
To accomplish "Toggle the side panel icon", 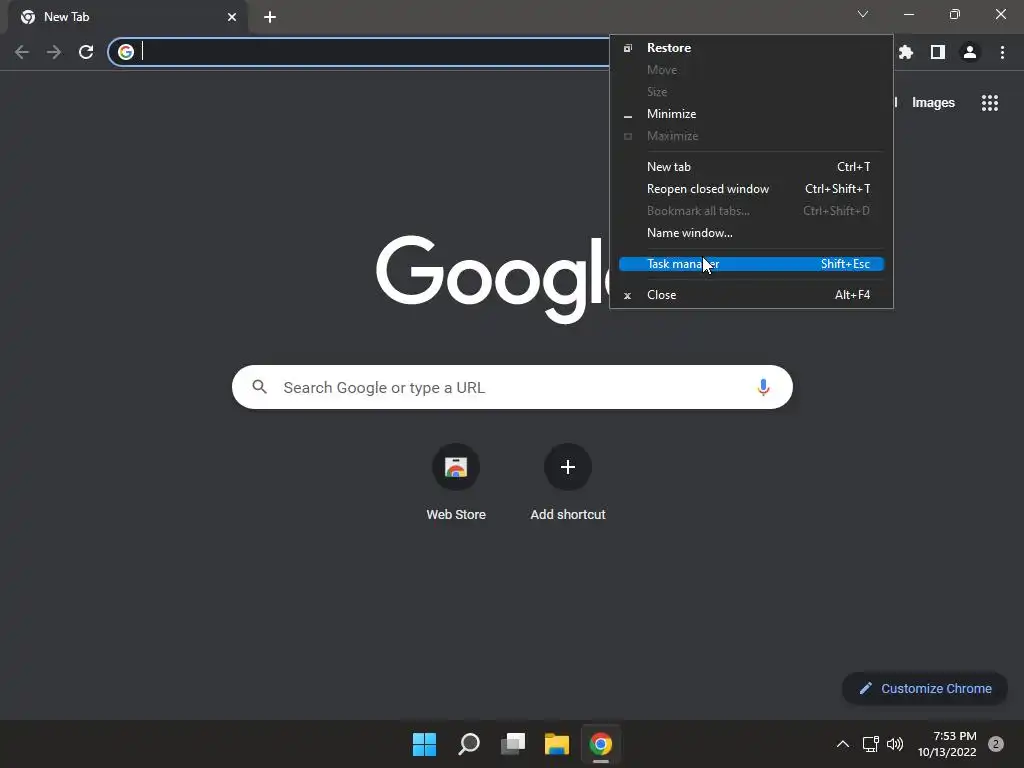I will pos(938,52).
